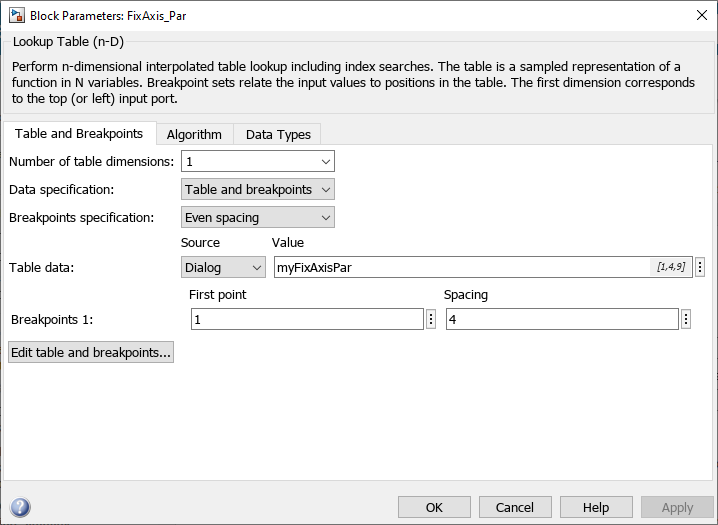
Task: Select the Table and Breakpoints tab
Action: click(79, 133)
